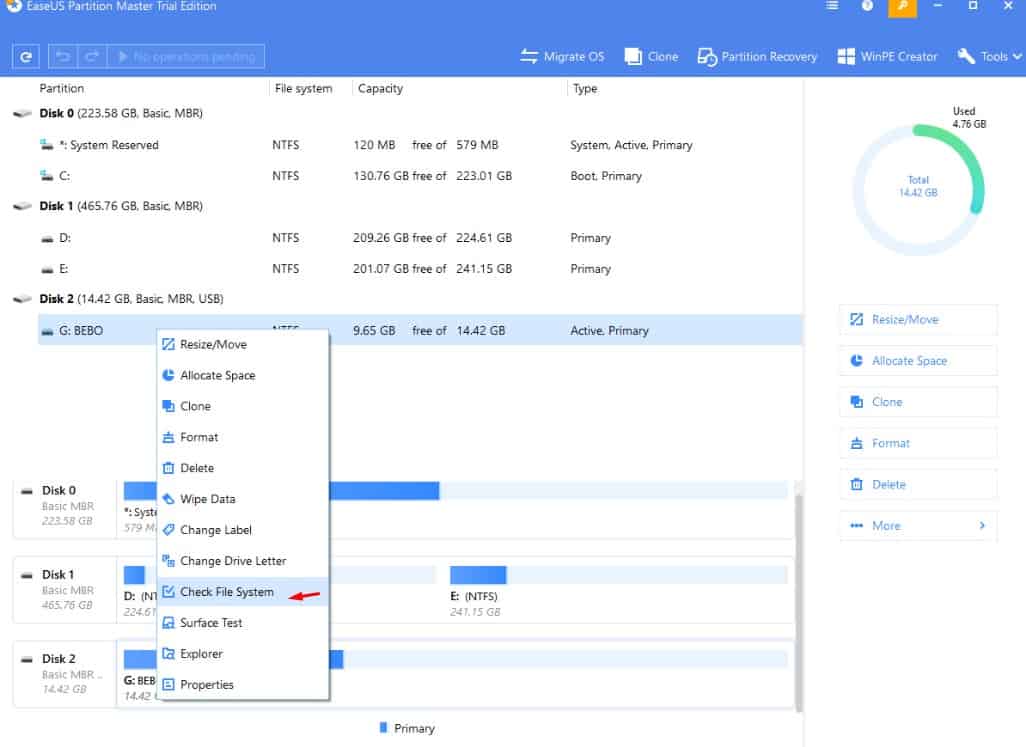Image resolution: width=1026 pixels, height=747 pixels.
Task: Click the usage donut chart
Action: pyautogui.click(x=919, y=189)
